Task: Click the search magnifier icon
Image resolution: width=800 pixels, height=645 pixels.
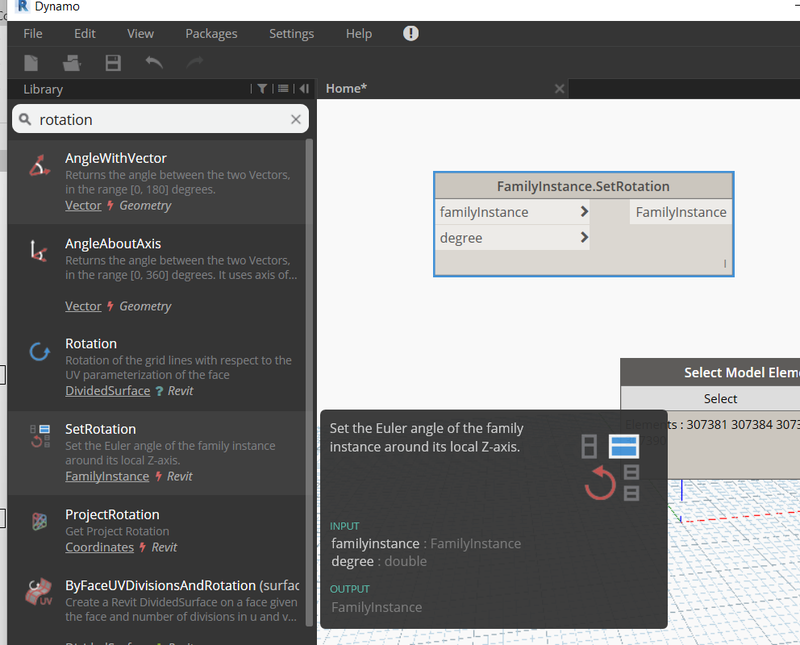Action: click(x=24, y=119)
